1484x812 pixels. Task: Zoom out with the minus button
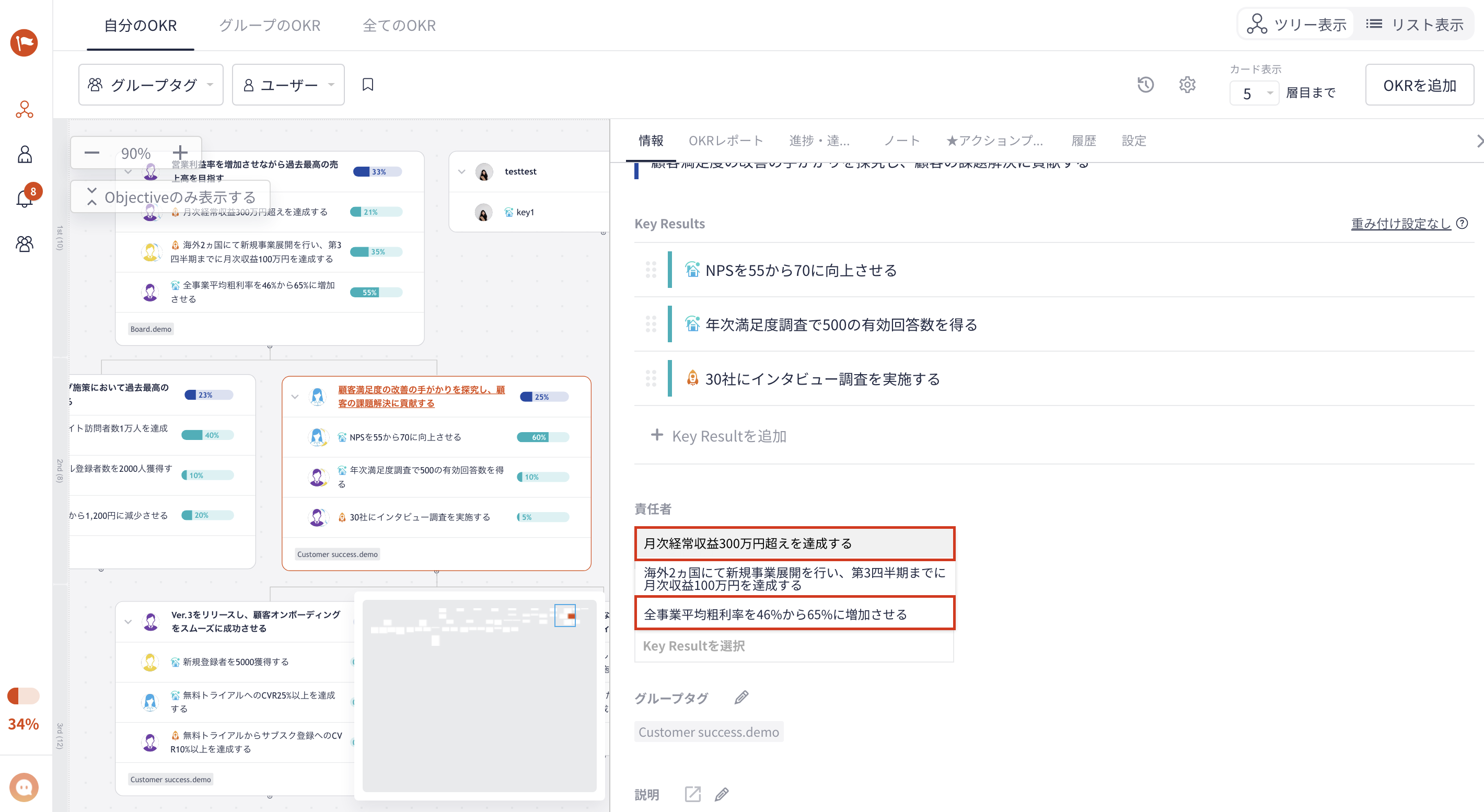[x=91, y=153]
